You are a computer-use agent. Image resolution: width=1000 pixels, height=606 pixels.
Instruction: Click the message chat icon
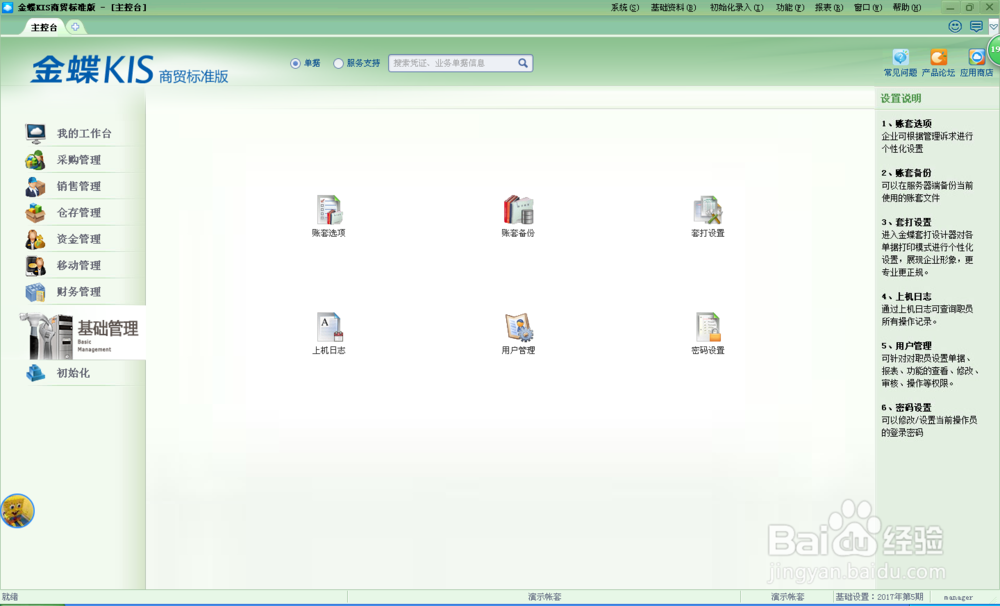coord(976,26)
